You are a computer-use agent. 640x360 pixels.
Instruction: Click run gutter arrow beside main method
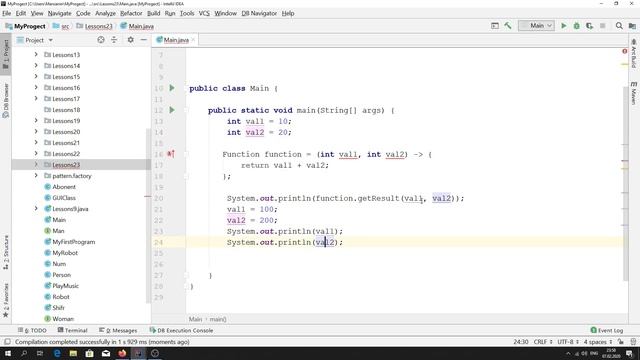tap(172, 110)
